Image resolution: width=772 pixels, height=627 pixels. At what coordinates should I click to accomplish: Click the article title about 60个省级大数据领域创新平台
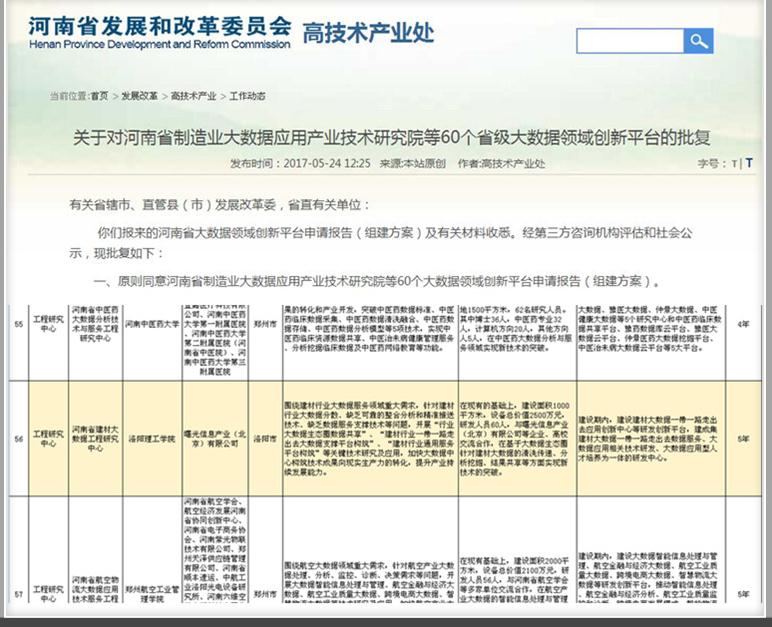point(391,137)
